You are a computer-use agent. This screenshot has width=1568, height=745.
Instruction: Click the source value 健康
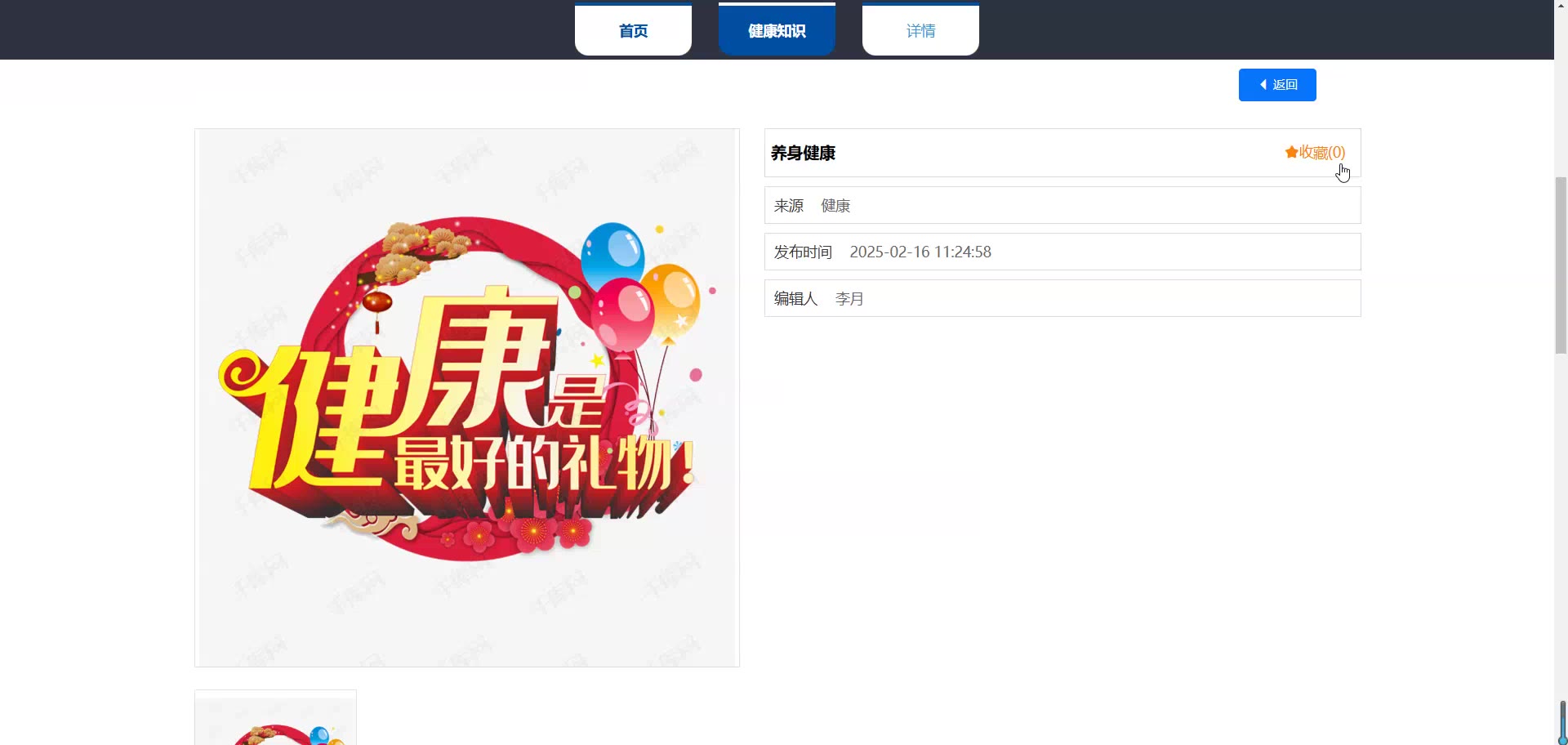click(x=835, y=206)
